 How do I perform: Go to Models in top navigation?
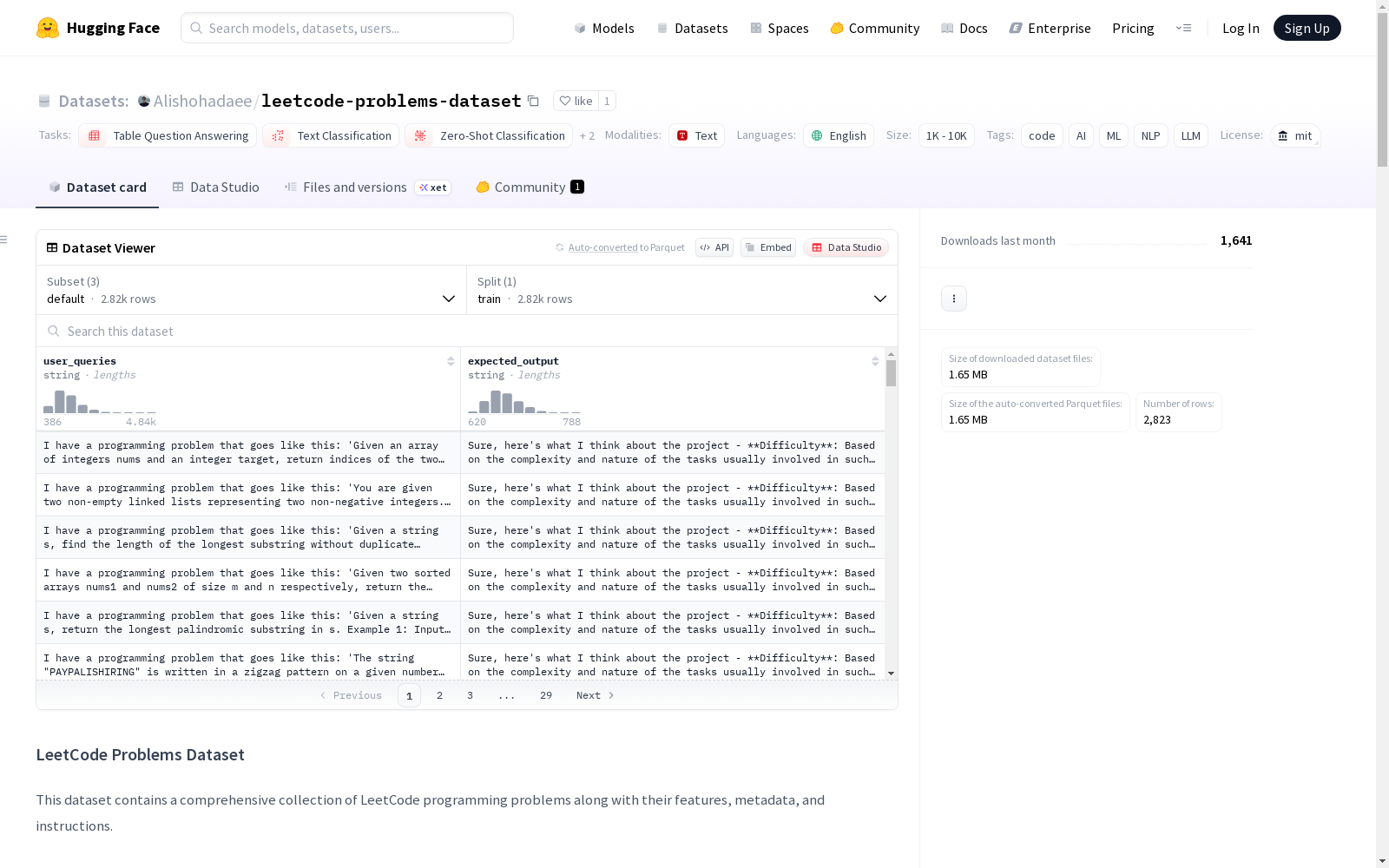point(604,28)
